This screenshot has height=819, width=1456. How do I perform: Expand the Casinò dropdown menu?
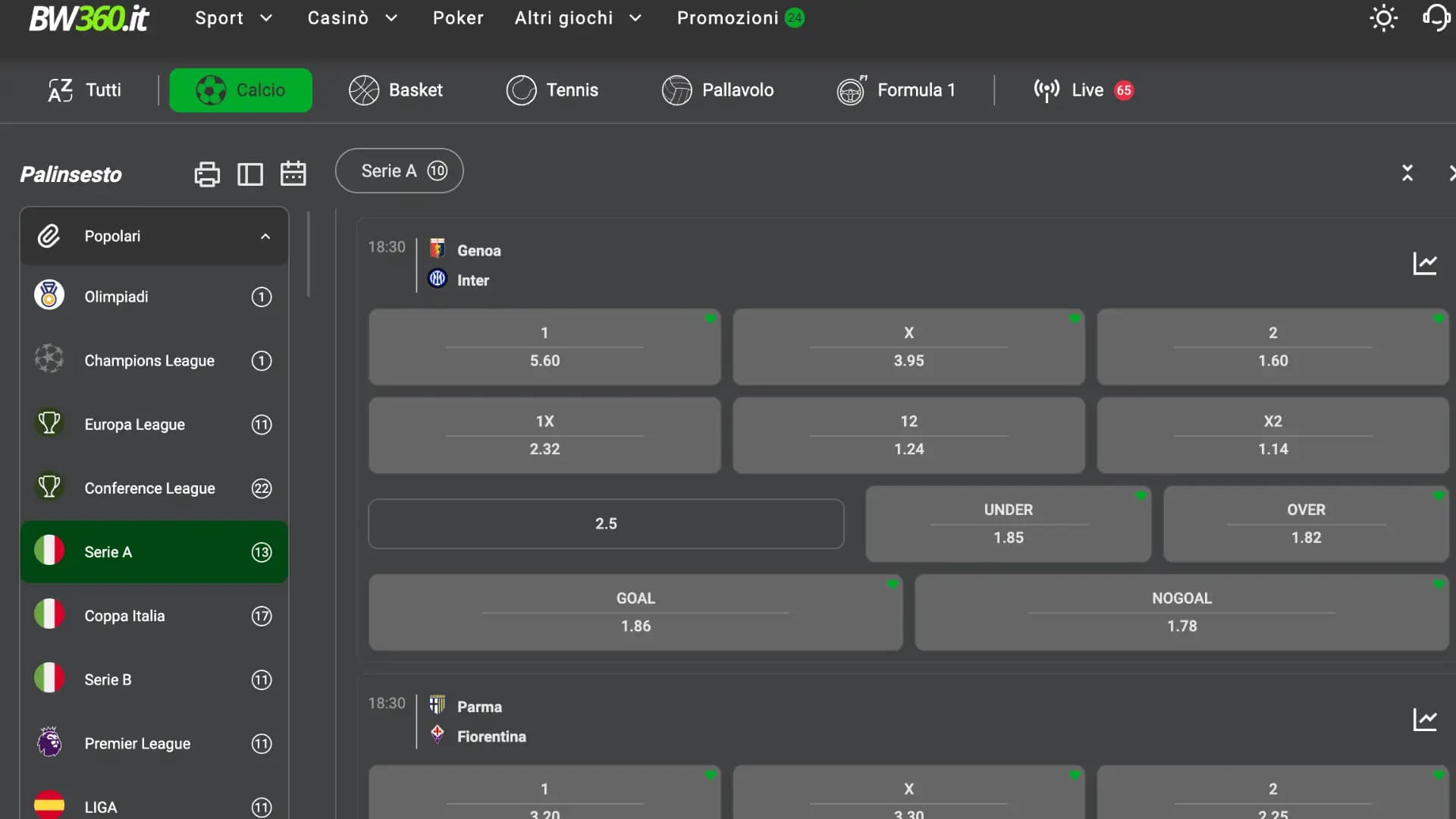tap(352, 18)
